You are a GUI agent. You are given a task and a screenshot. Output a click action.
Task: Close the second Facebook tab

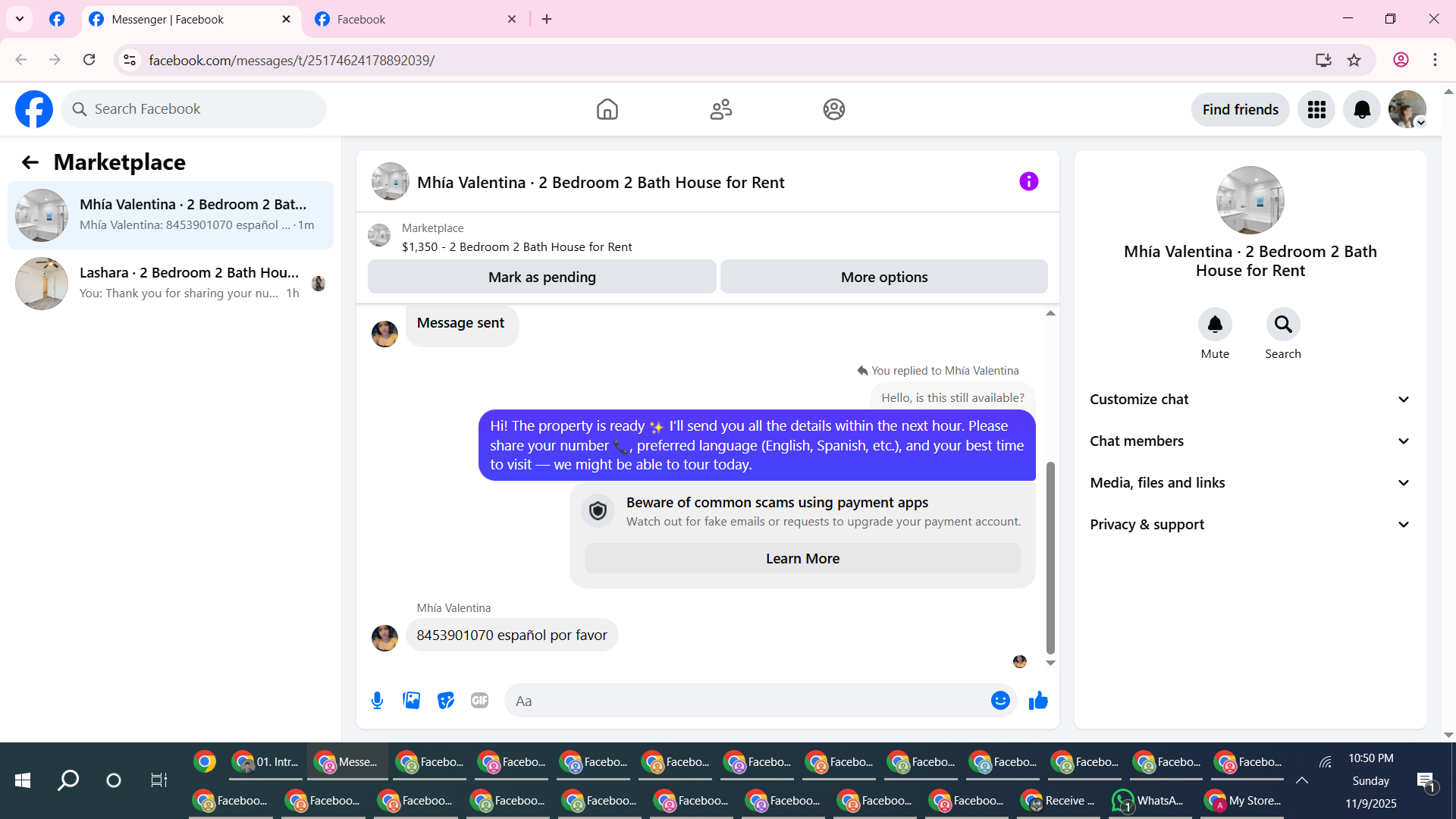point(512,20)
